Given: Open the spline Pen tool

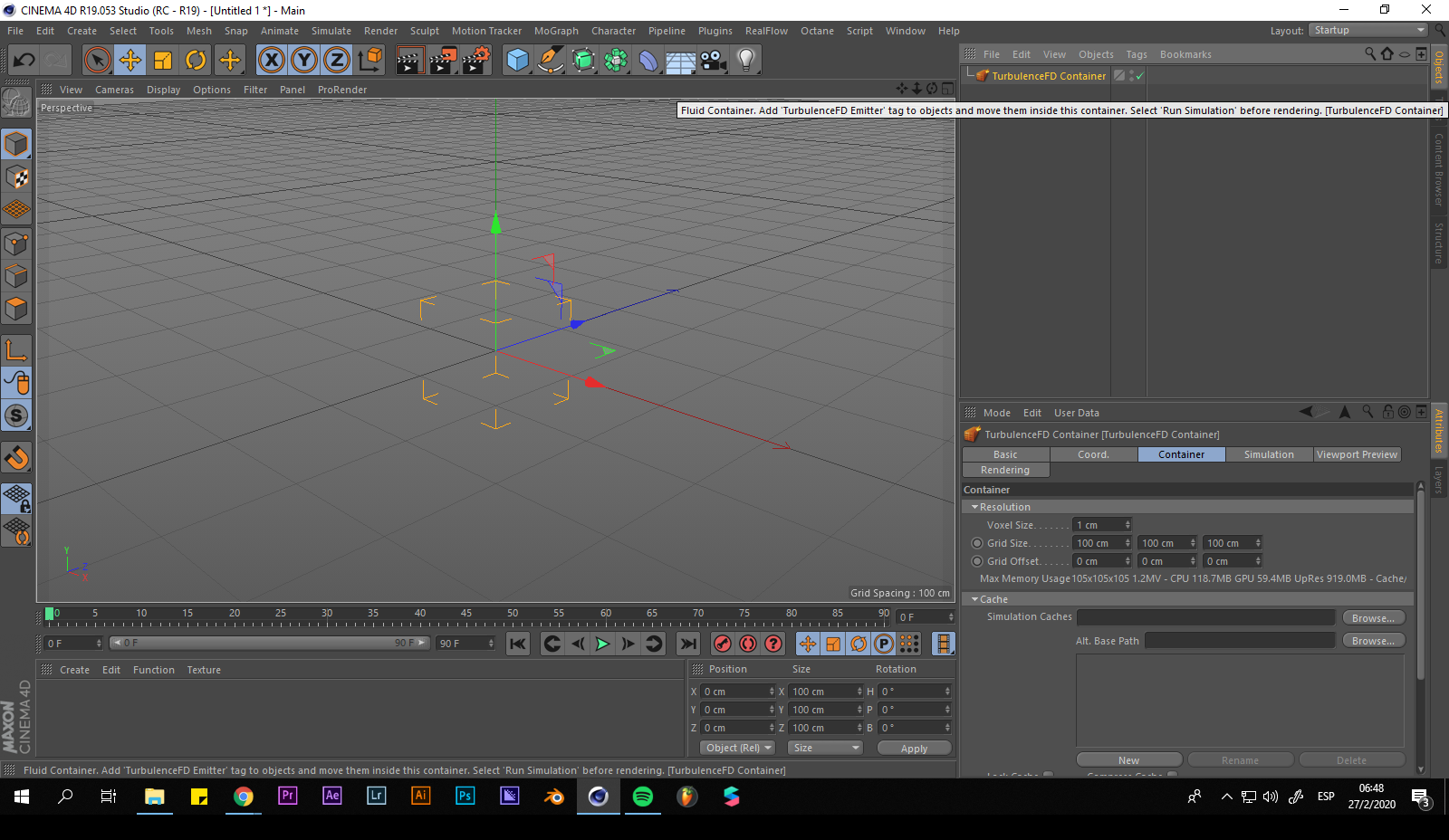Looking at the screenshot, I should click(x=551, y=61).
